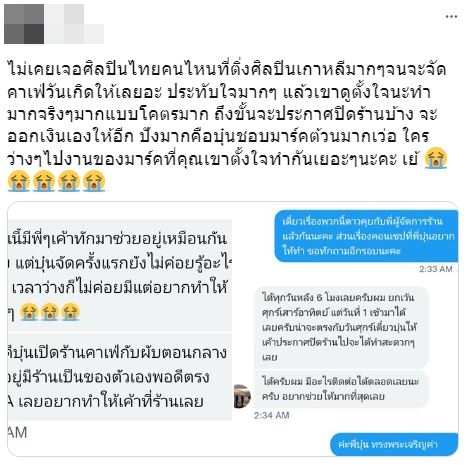Viewport: 469px width, 465px height.
Task: Click the 2:34 AM timestamp
Action: point(271,415)
